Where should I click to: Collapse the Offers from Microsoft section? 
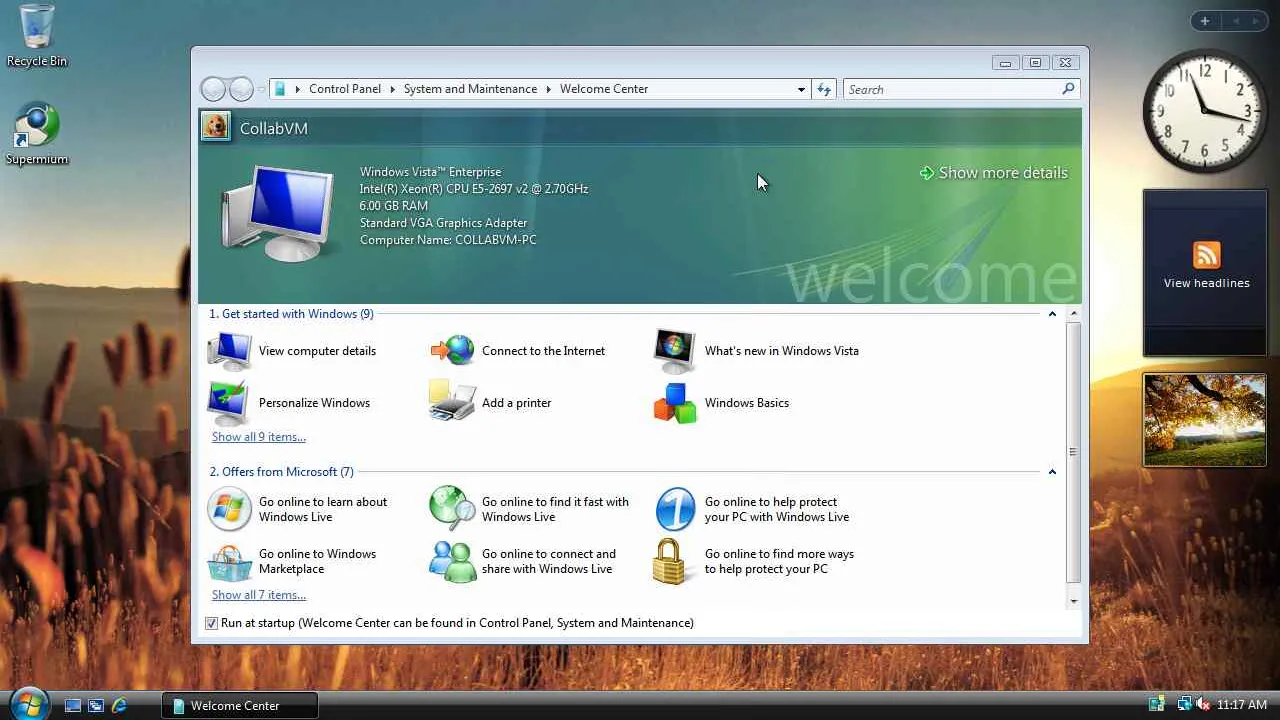[x=1052, y=472]
